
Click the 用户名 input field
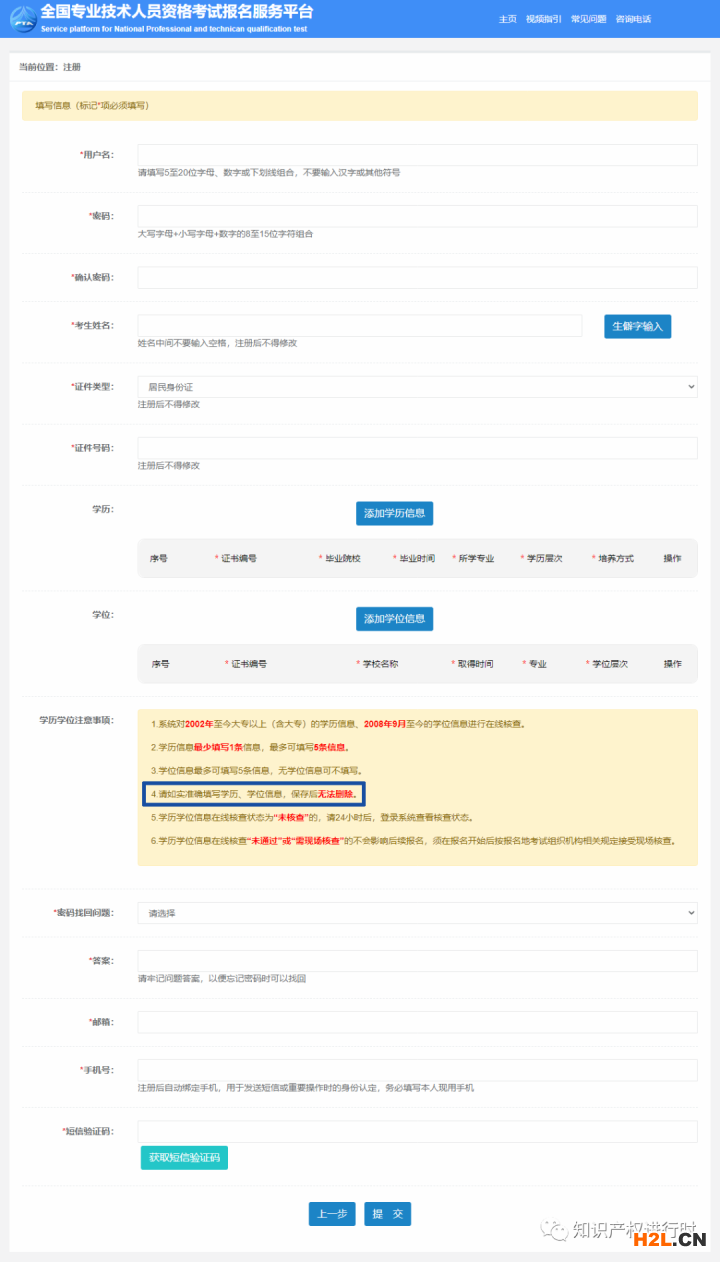[417, 155]
